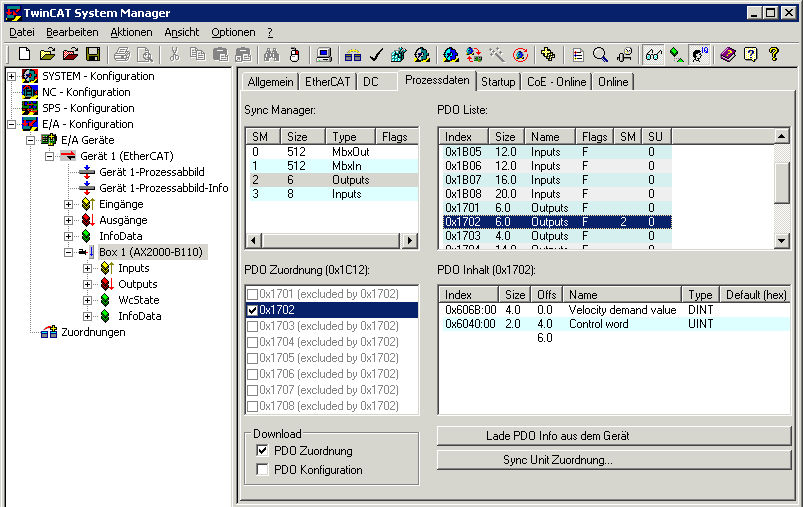Image resolution: width=803 pixels, height=507 pixels.
Task: Expand the InfoData node under Gerät 1
Action: [x=69, y=236]
